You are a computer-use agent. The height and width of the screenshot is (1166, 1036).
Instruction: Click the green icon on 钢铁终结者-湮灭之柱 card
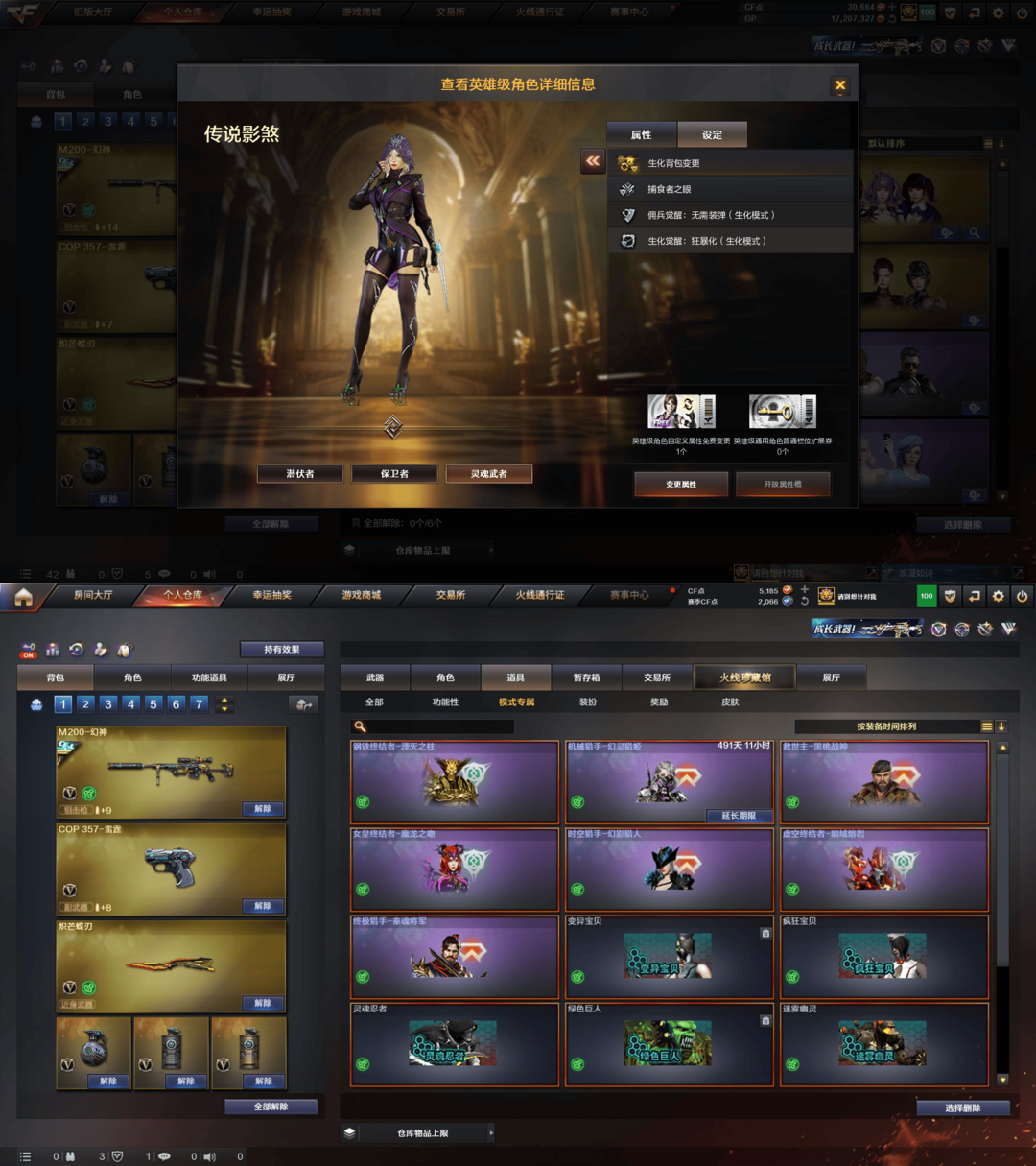(363, 802)
